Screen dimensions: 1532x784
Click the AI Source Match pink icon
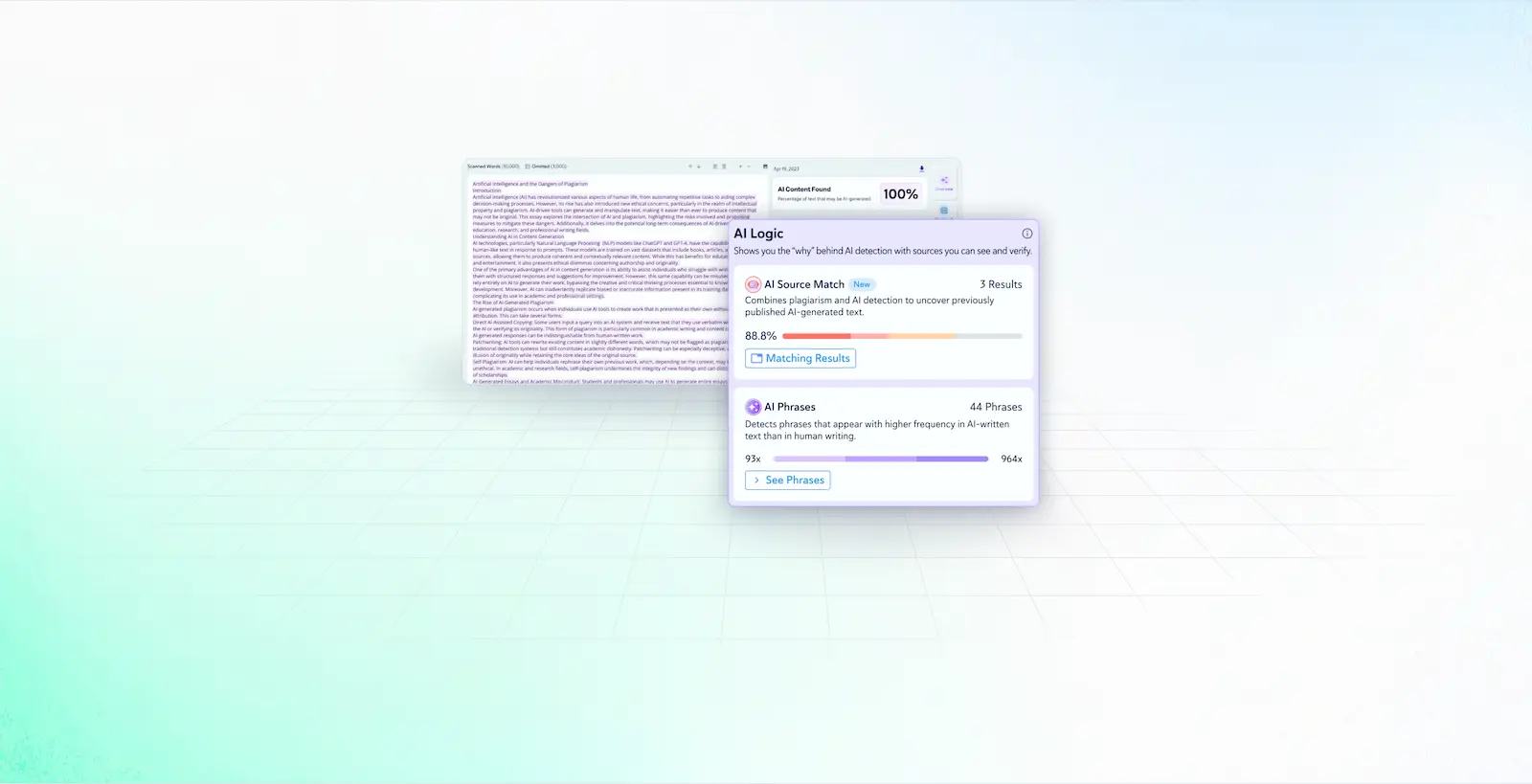pyautogui.click(x=753, y=284)
